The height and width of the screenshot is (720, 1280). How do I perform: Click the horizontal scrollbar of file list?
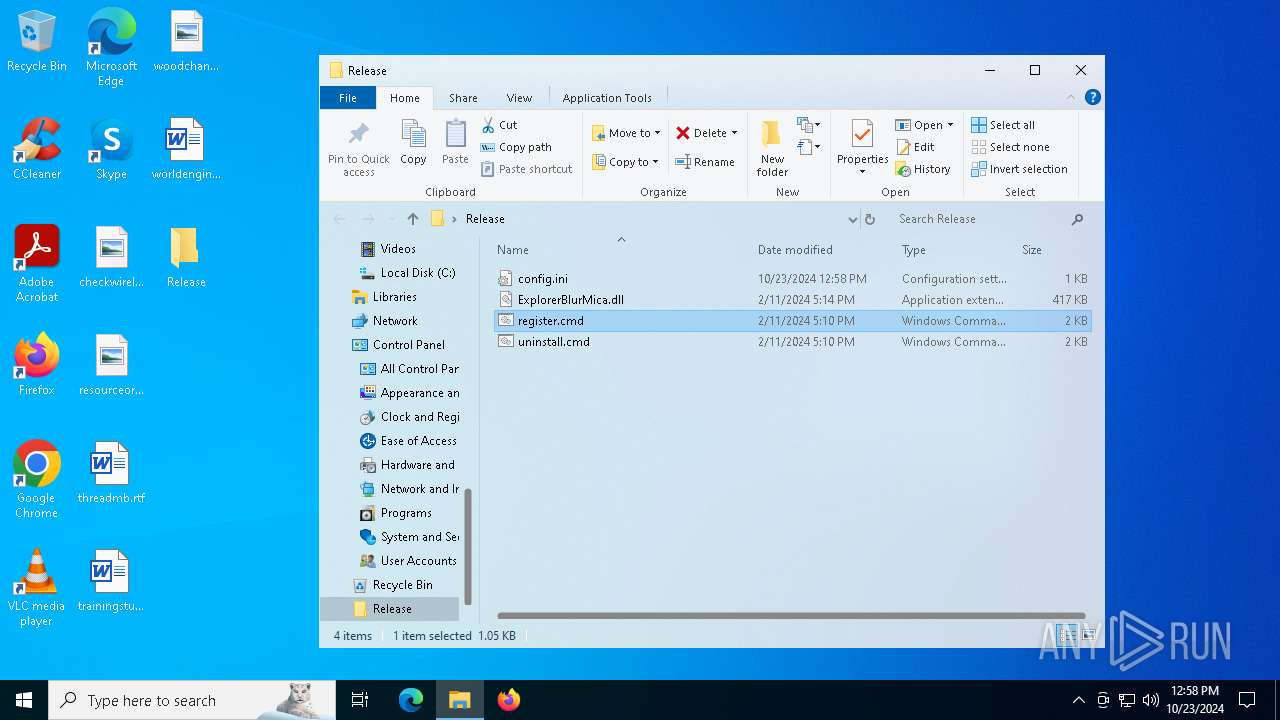coord(791,616)
